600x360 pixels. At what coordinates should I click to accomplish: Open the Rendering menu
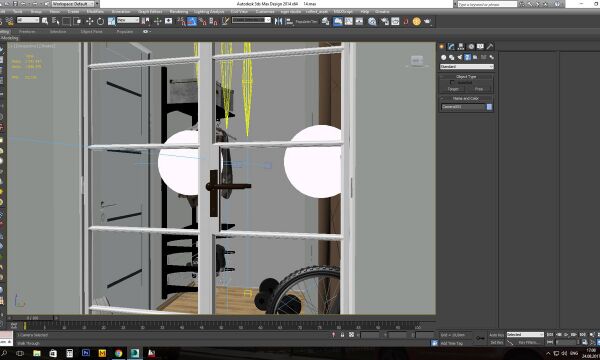tap(179, 12)
